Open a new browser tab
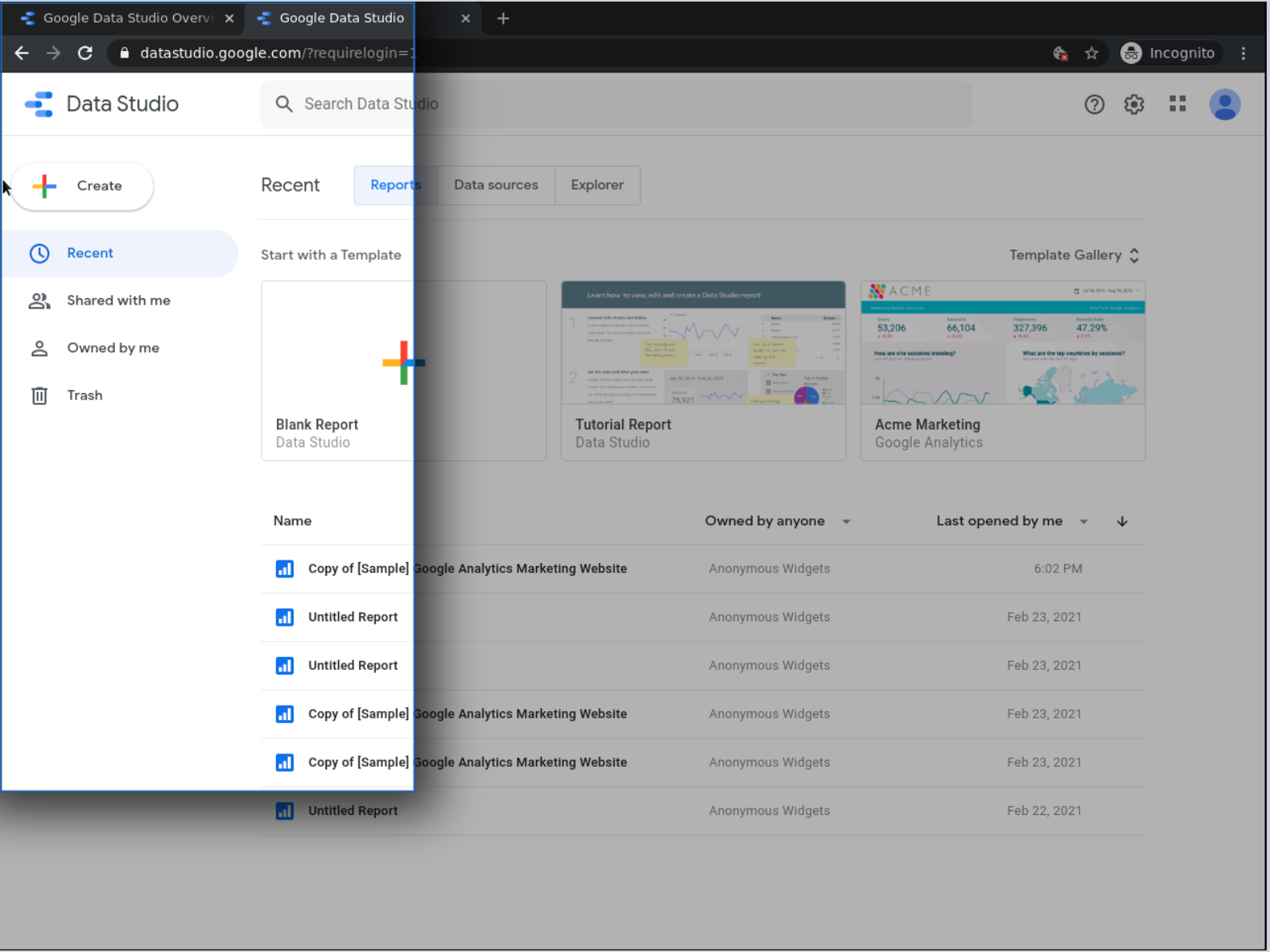 (503, 18)
